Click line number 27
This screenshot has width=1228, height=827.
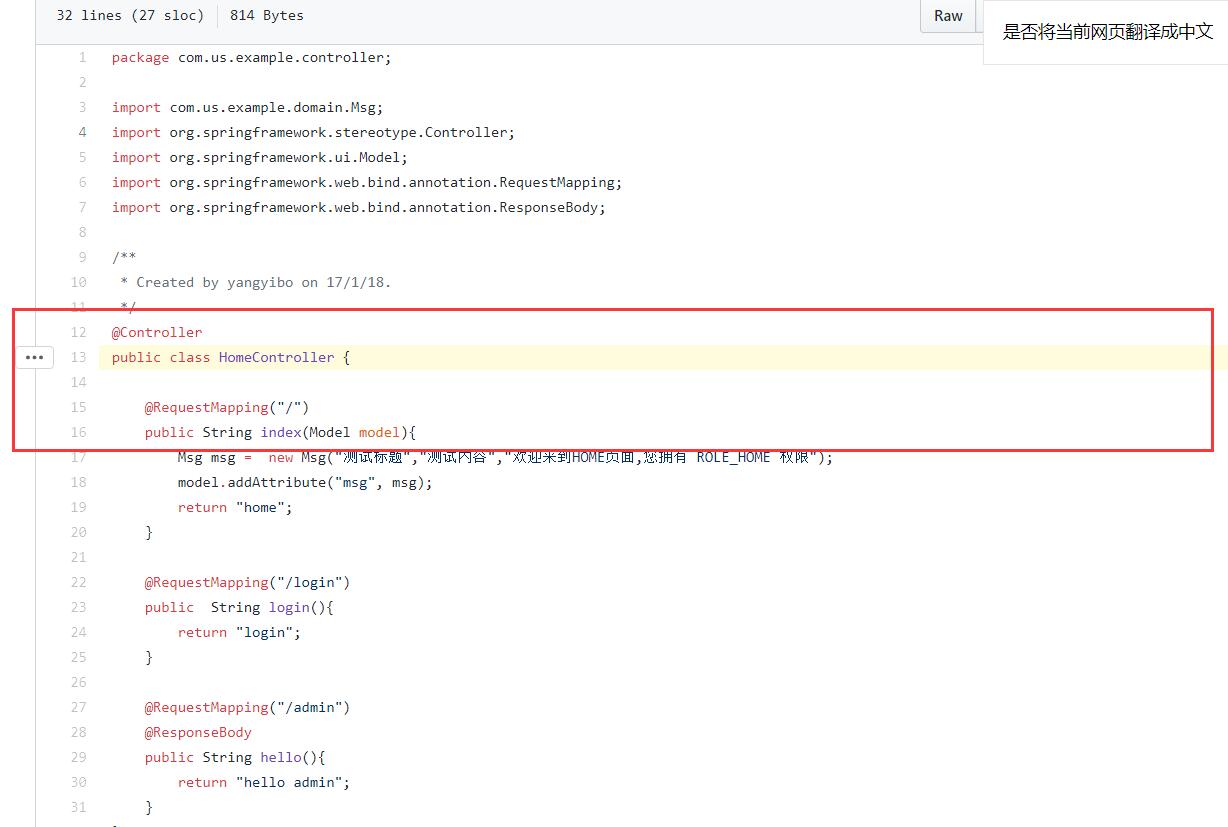point(79,708)
